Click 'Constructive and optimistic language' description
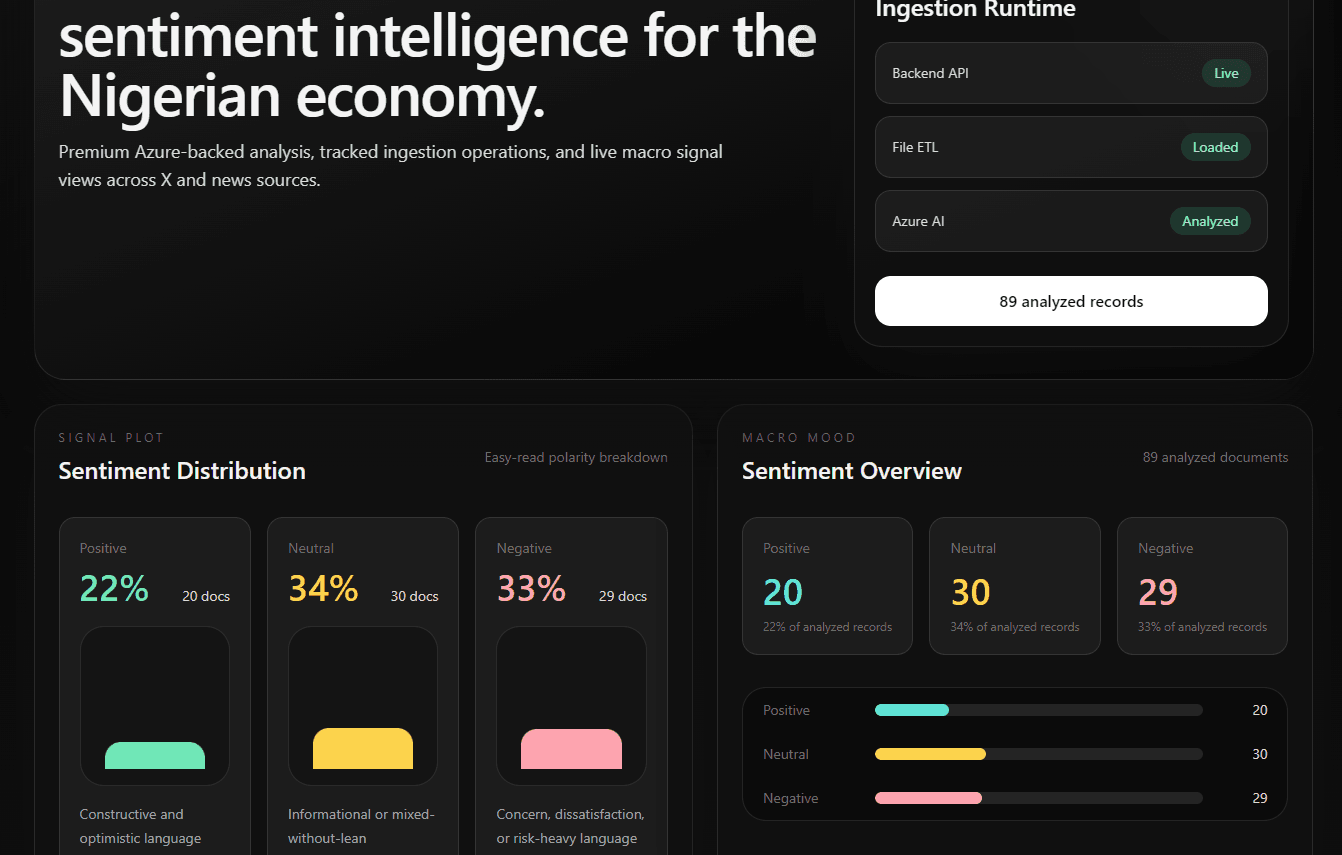Screen dimensions: 1342x855 point(140,826)
